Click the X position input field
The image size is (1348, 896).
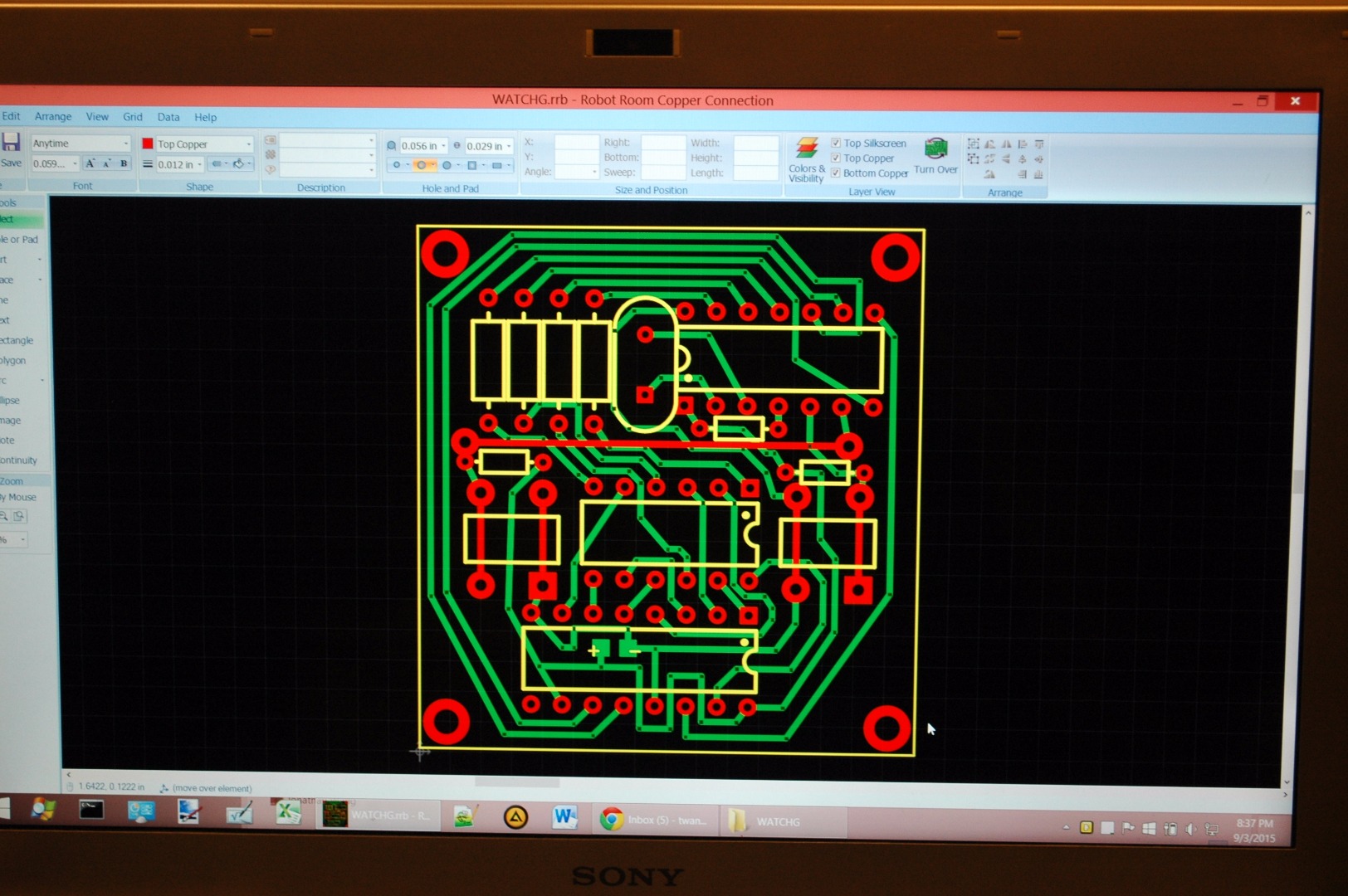576,142
